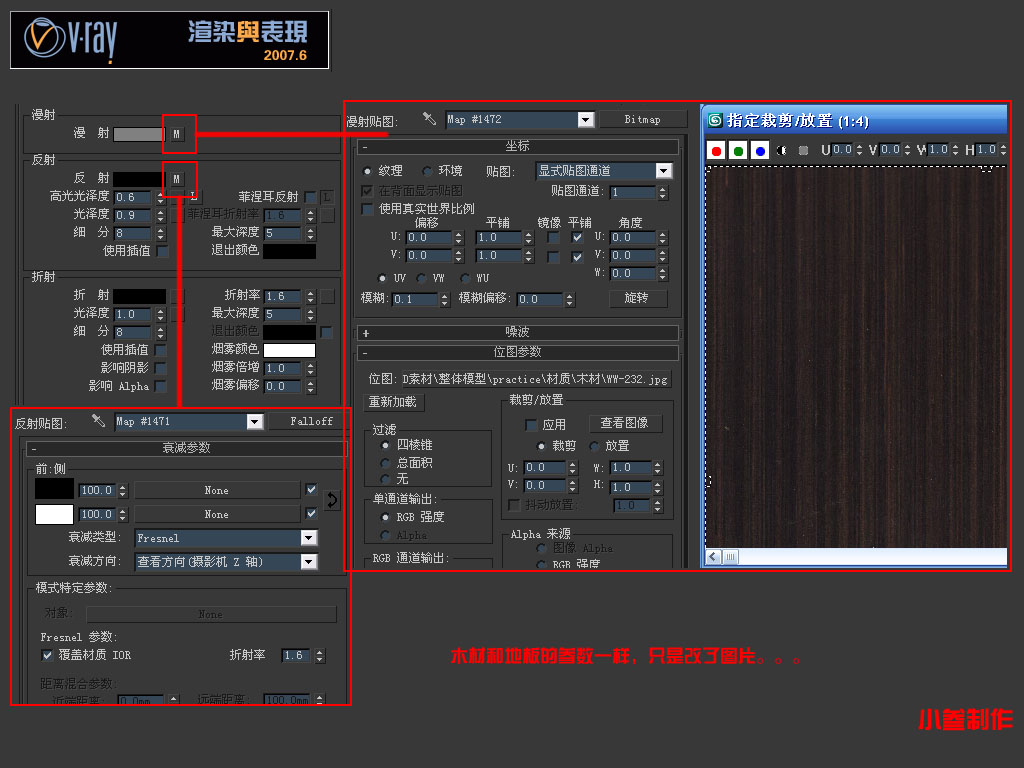Image resolution: width=1024 pixels, height=768 pixels.
Task: Click the diffuse (漫射) M map button
Action: (x=177, y=133)
